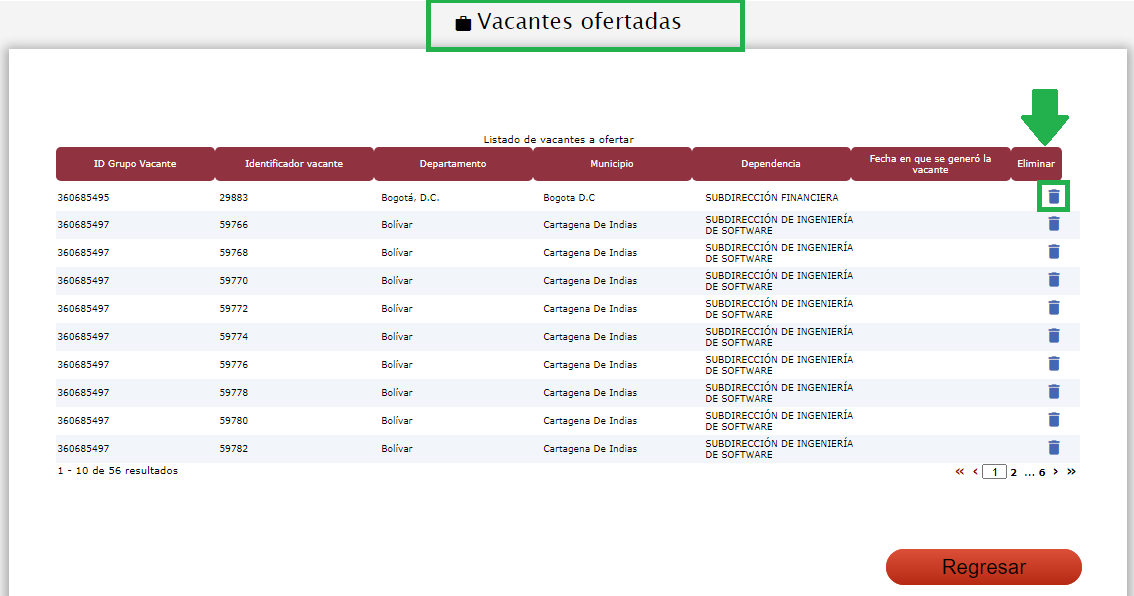Delete vacancy 59778 with trash icon
The width and height of the screenshot is (1134, 596).
click(1053, 392)
